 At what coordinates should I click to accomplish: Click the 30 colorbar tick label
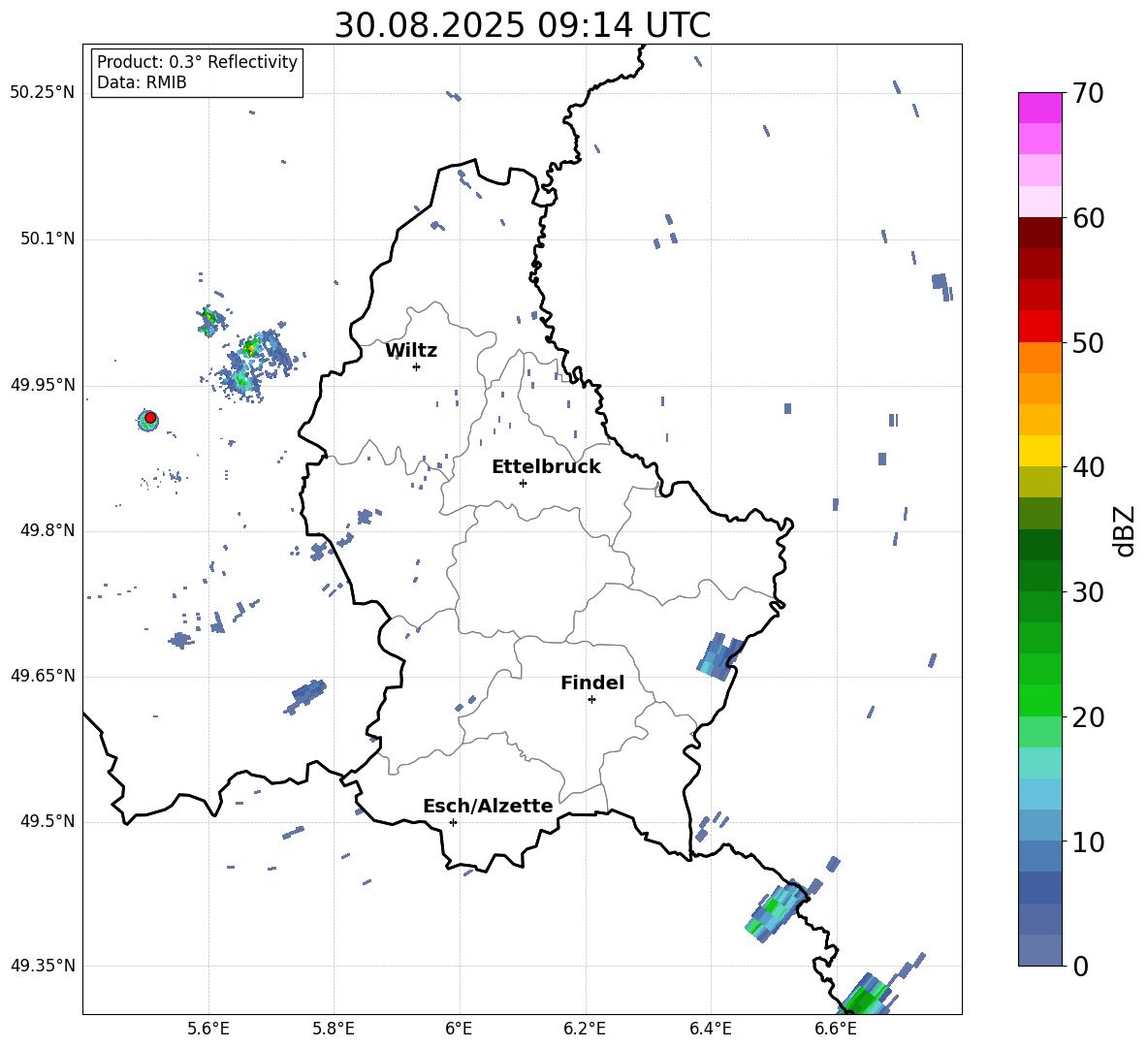[x=1088, y=592]
